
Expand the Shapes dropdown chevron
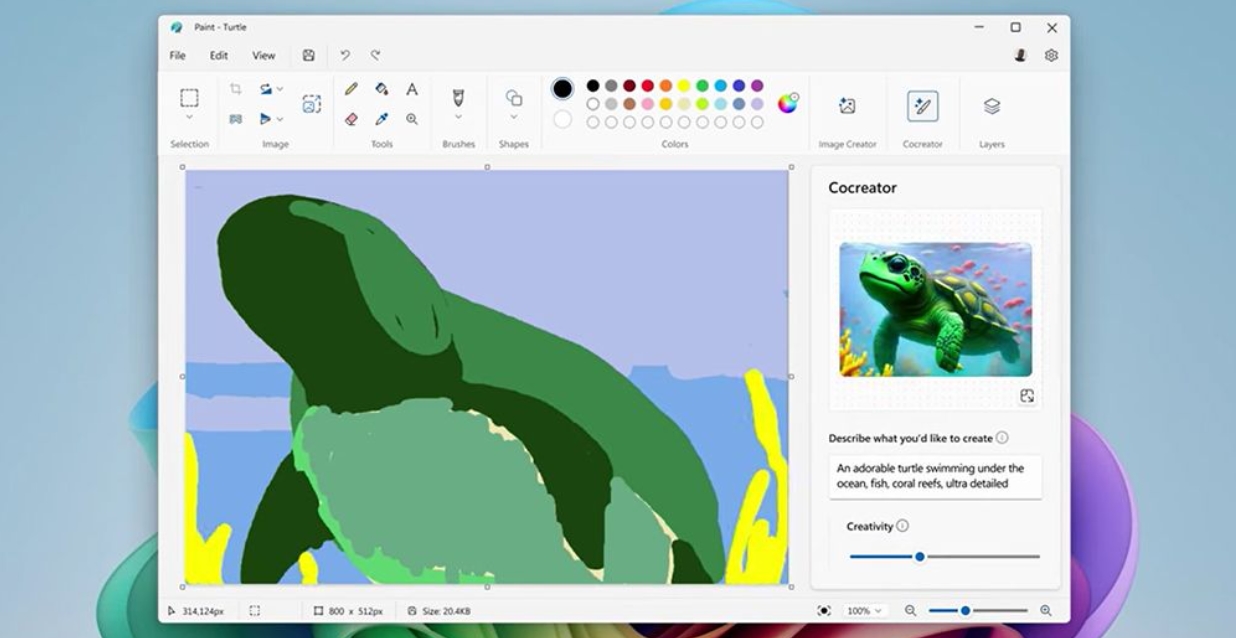point(514,118)
